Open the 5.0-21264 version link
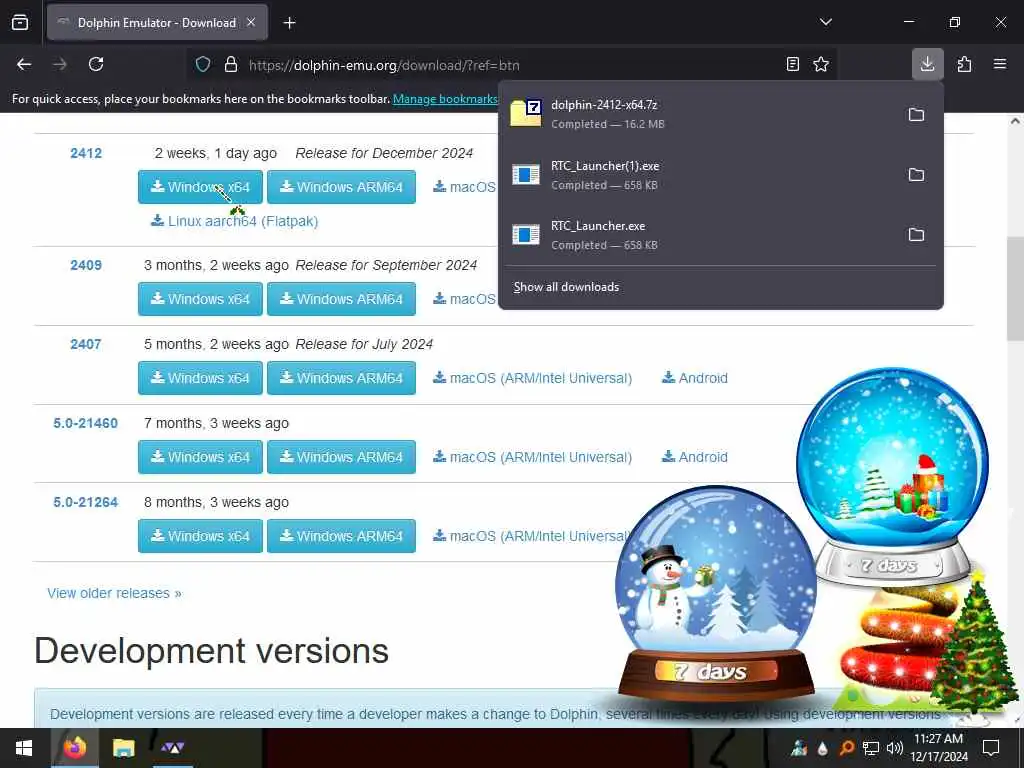Image resolution: width=1024 pixels, height=768 pixels. (x=86, y=502)
